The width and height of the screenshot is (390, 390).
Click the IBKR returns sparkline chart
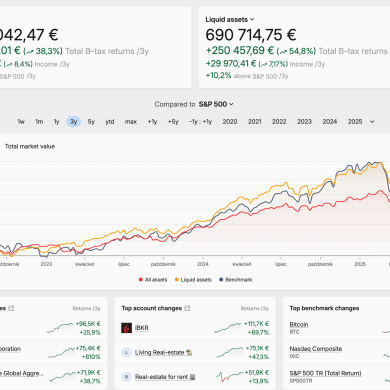[x=227, y=328]
